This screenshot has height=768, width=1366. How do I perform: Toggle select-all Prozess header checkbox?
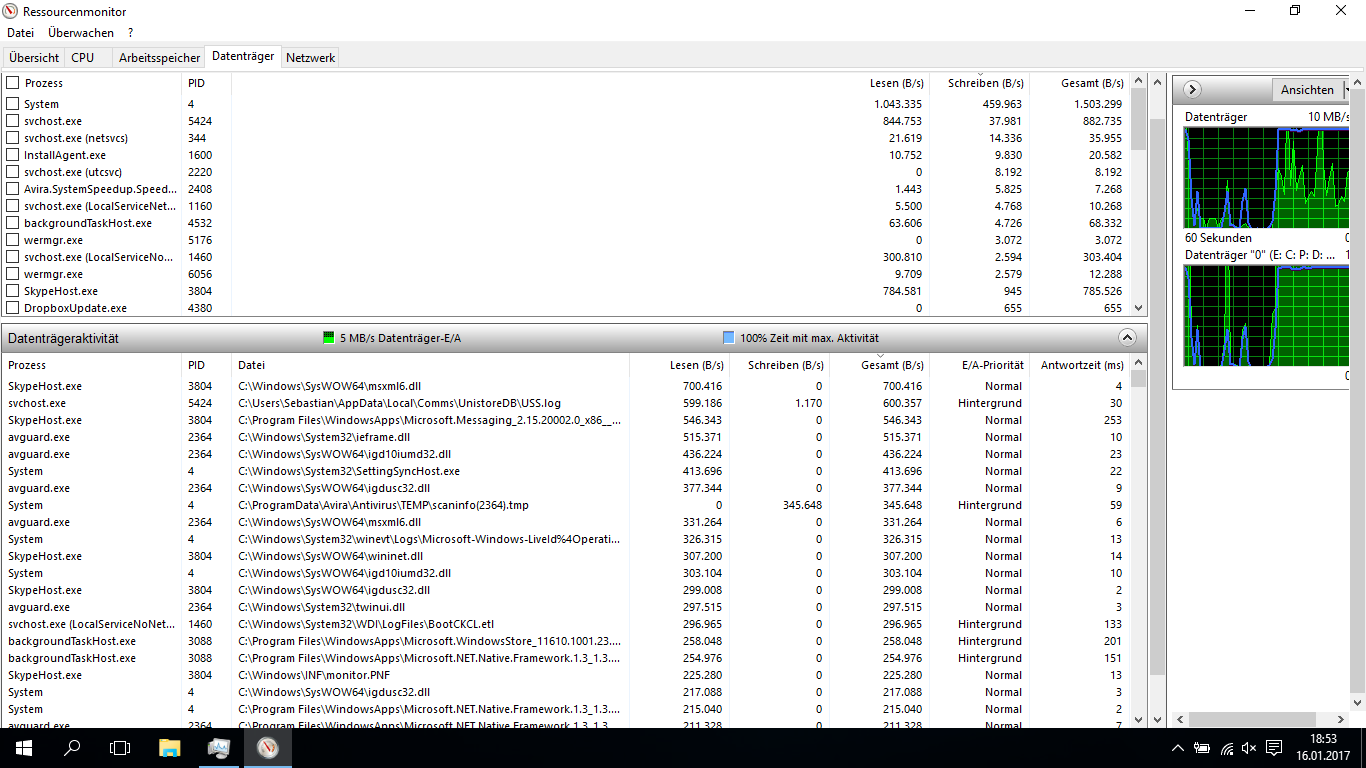click(x=13, y=83)
